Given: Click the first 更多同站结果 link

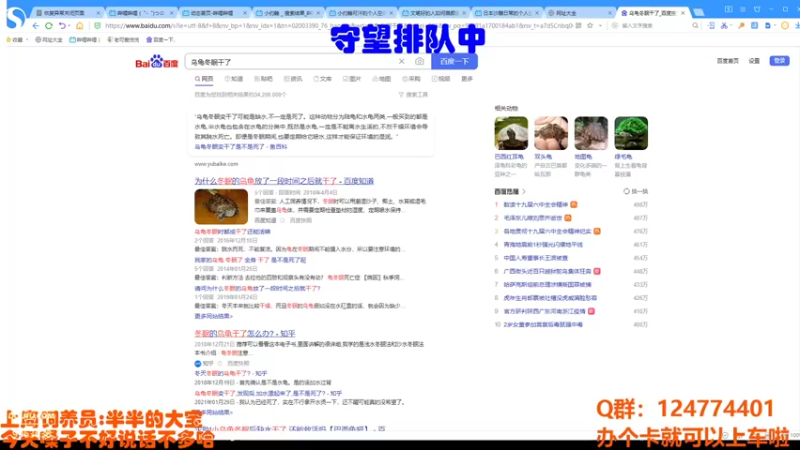Looking at the screenshot, I should point(213,316).
